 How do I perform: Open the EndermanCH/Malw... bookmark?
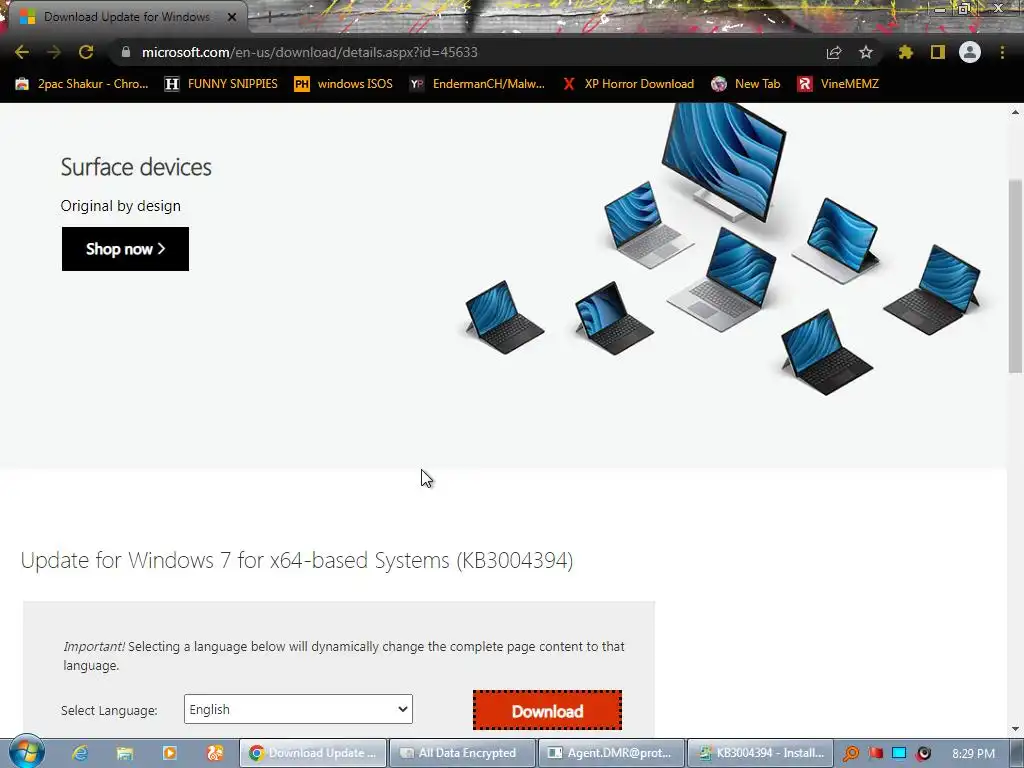click(x=477, y=84)
